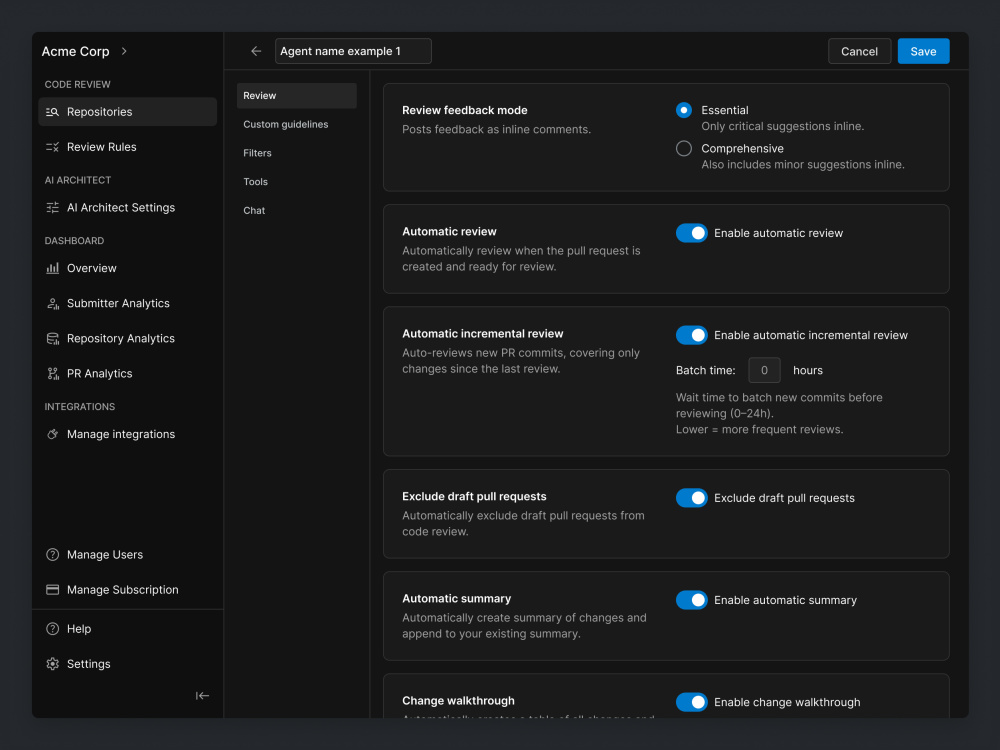Open Repository Analytics
This screenshot has width=1000, height=750.
click(x=128, y=338)
